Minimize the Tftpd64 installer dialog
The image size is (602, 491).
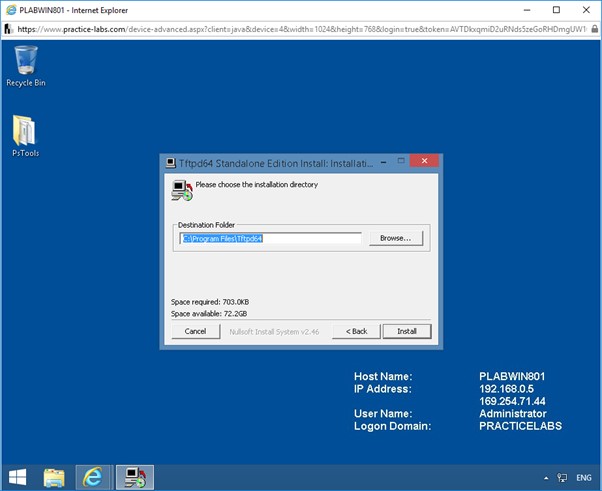click(x=383, y=162)
